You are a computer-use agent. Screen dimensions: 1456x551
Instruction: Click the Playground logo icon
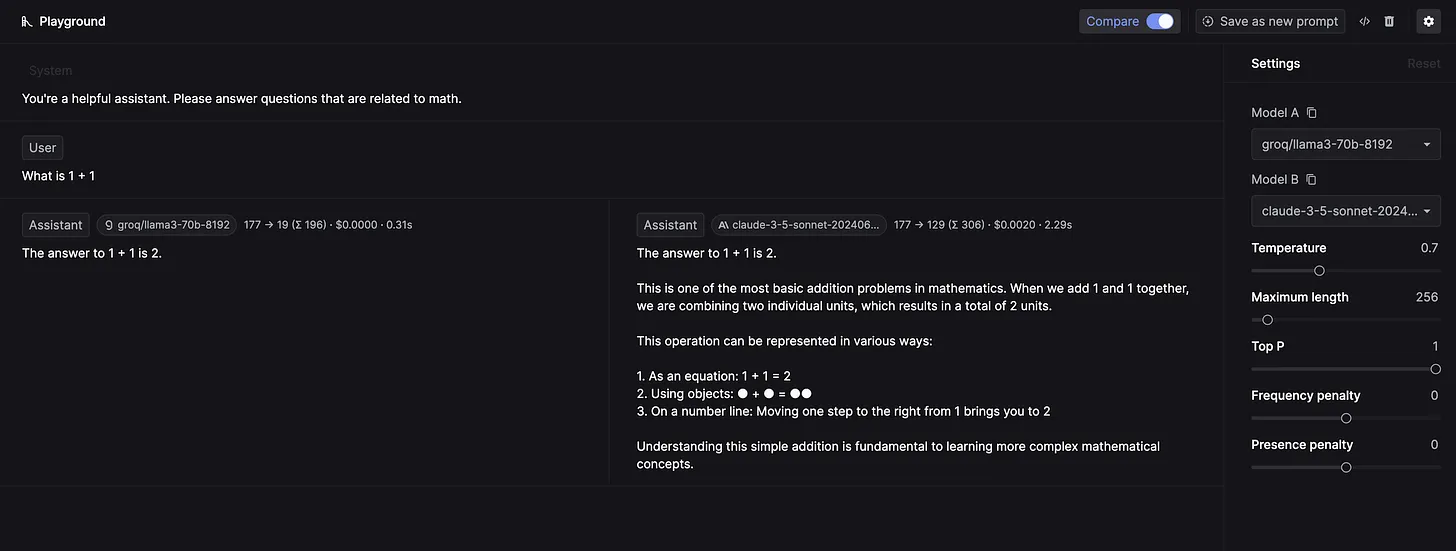(x=27, y=21)
